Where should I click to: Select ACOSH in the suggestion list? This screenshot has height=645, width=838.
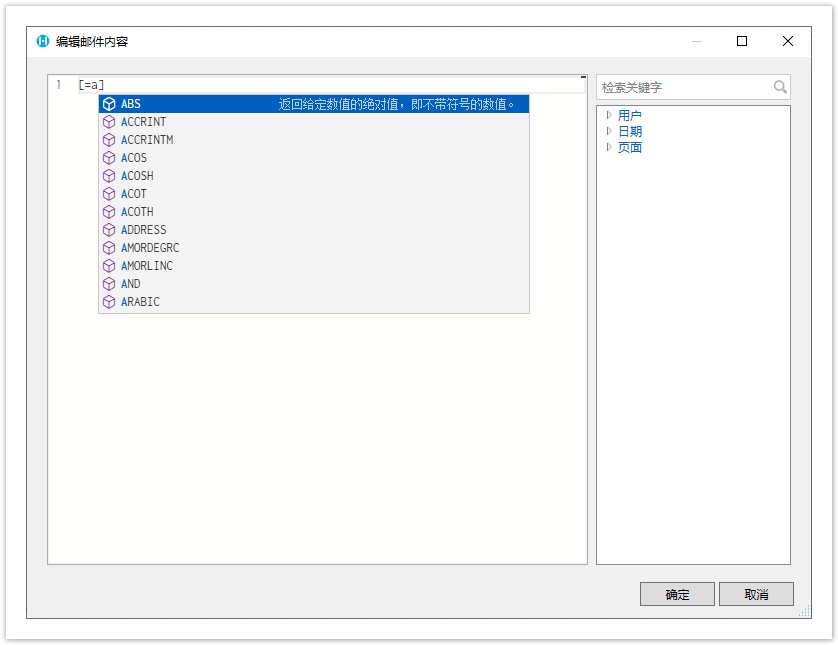(314, 176)
